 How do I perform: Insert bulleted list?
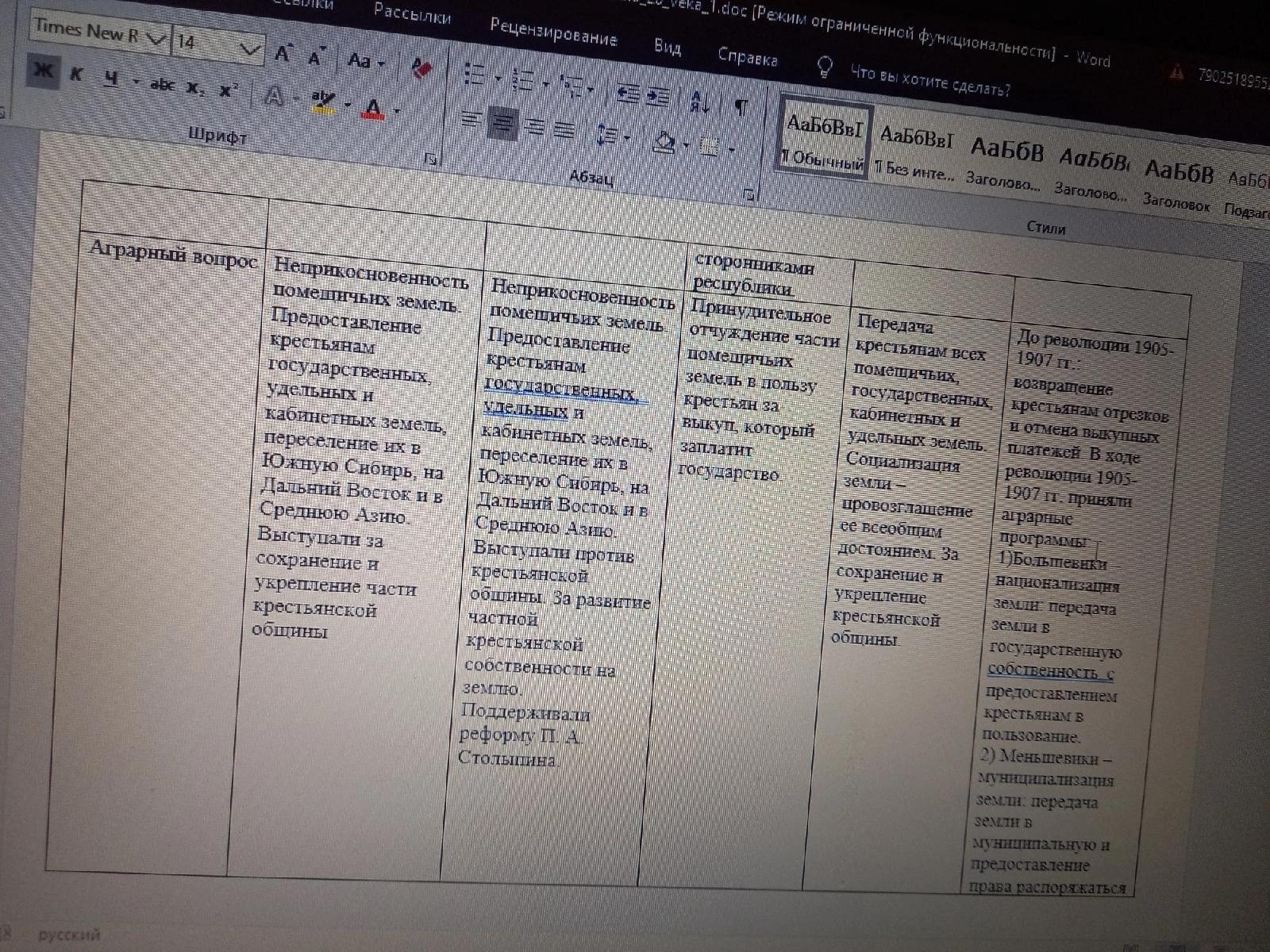coord(474,74)
